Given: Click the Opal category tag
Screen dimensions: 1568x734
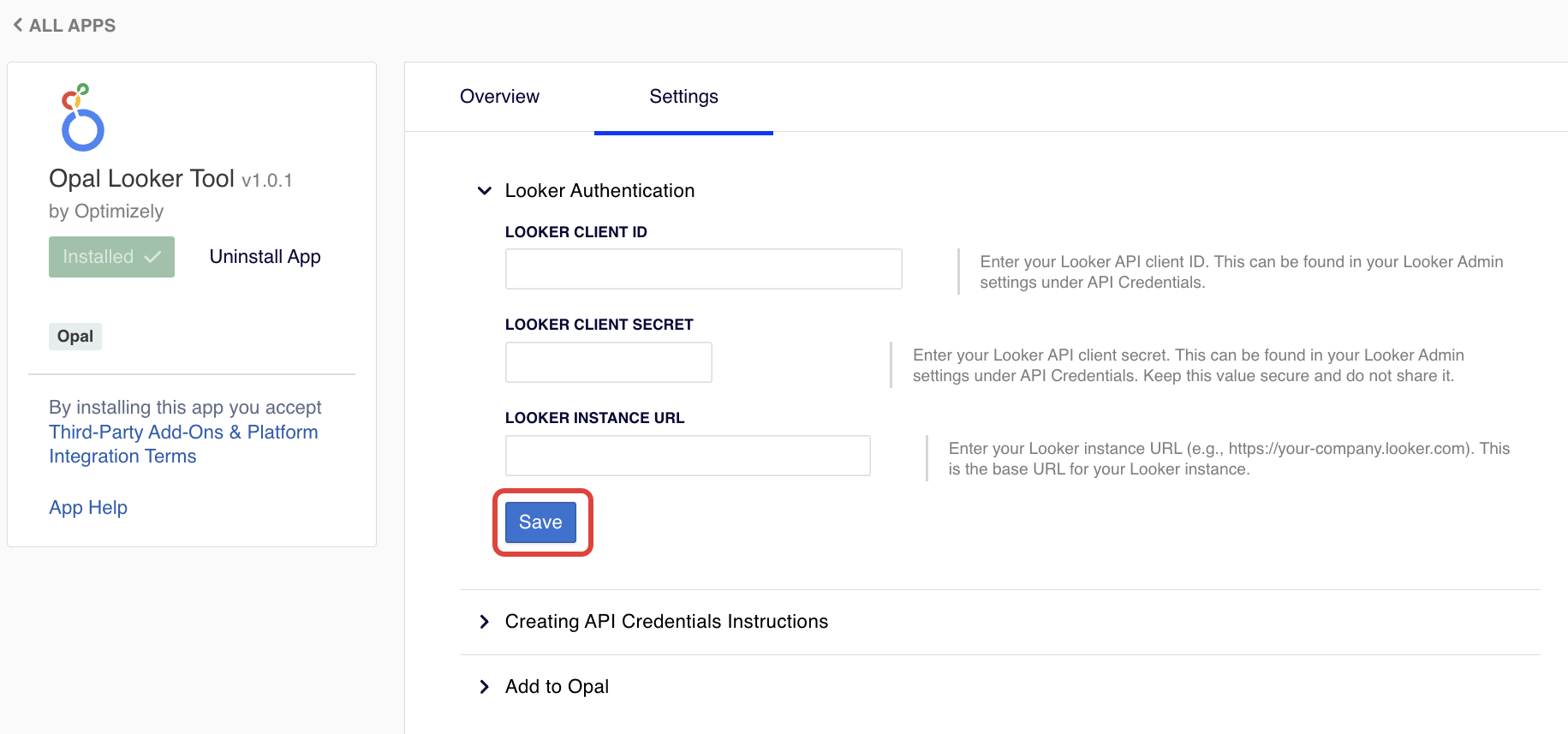Looking at the screenshot, I should pyautogui.click(x=75, y=337).
